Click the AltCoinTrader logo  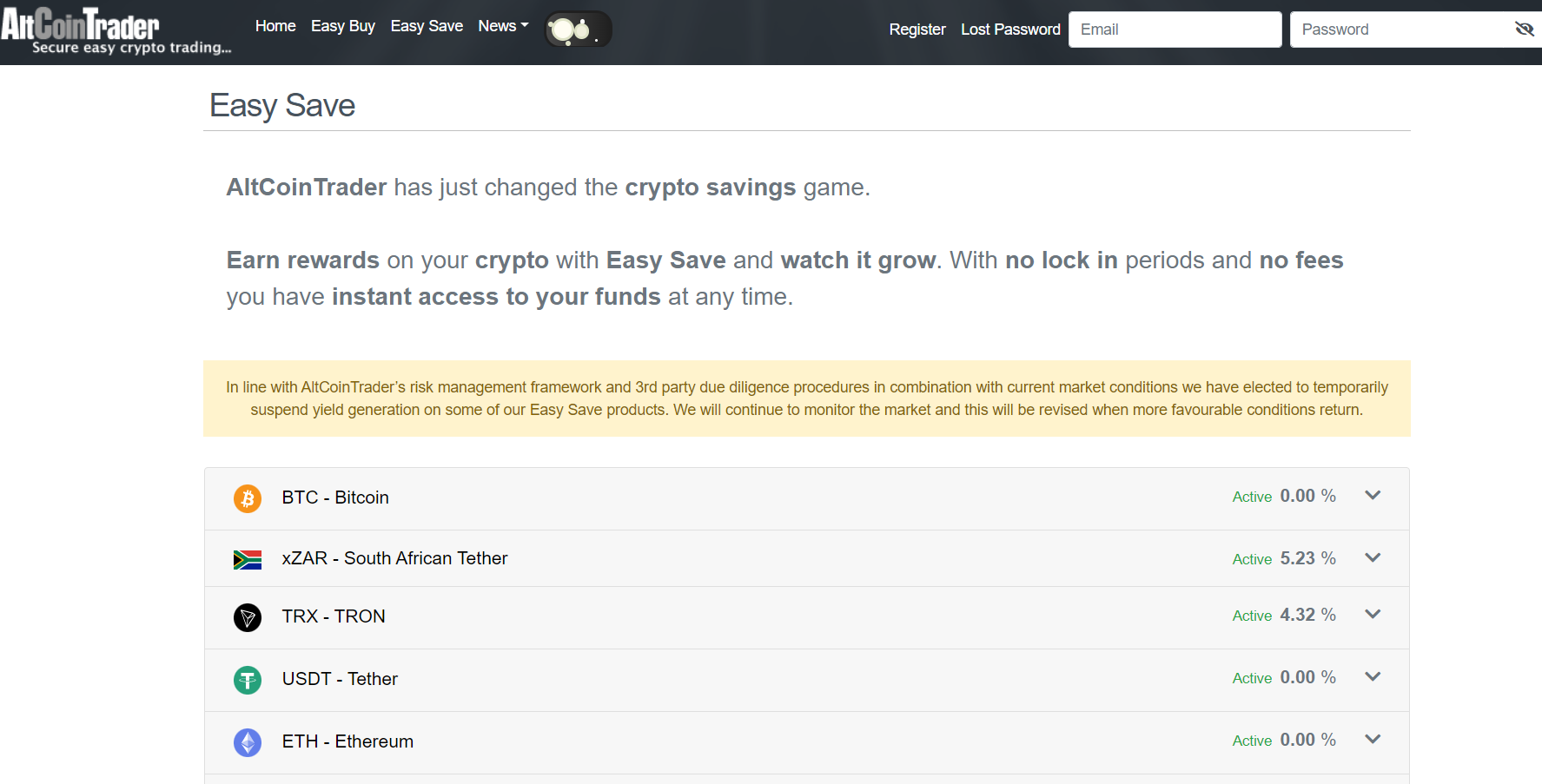point(116,32)
